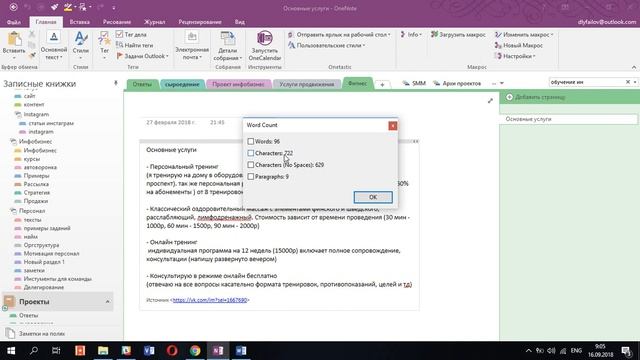
Task: Click the search field containing обучение
Action: [586, 82]
